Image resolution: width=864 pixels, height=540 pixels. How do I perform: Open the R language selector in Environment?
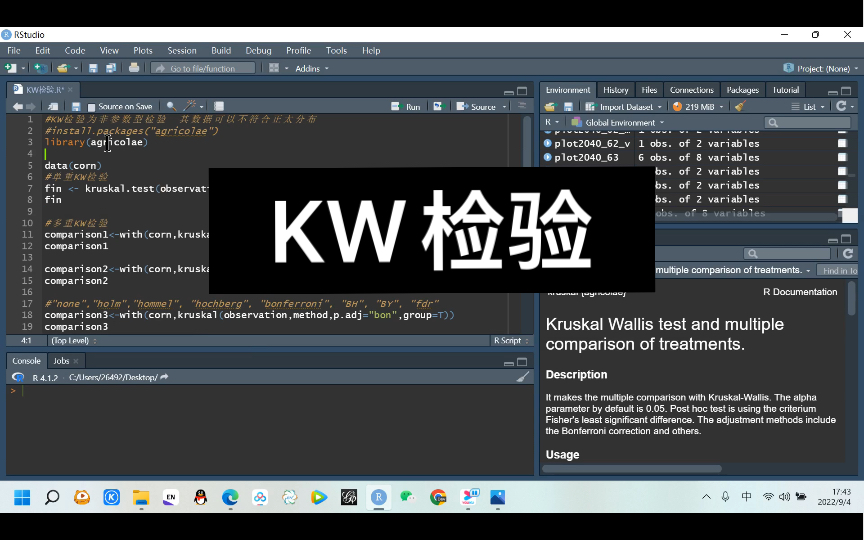[x=552, y=122]
